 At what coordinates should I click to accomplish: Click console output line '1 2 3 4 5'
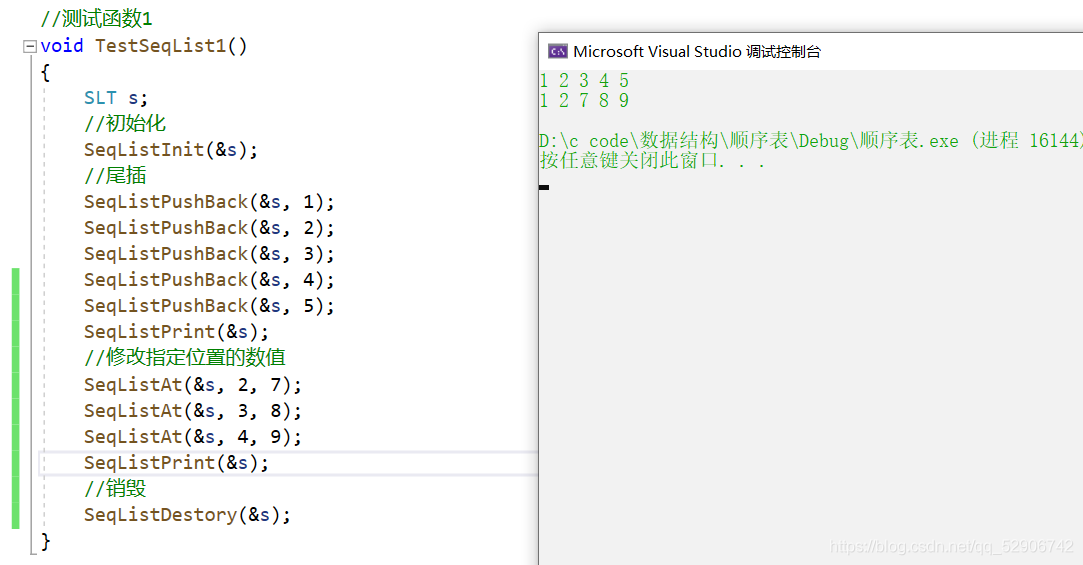584,81
